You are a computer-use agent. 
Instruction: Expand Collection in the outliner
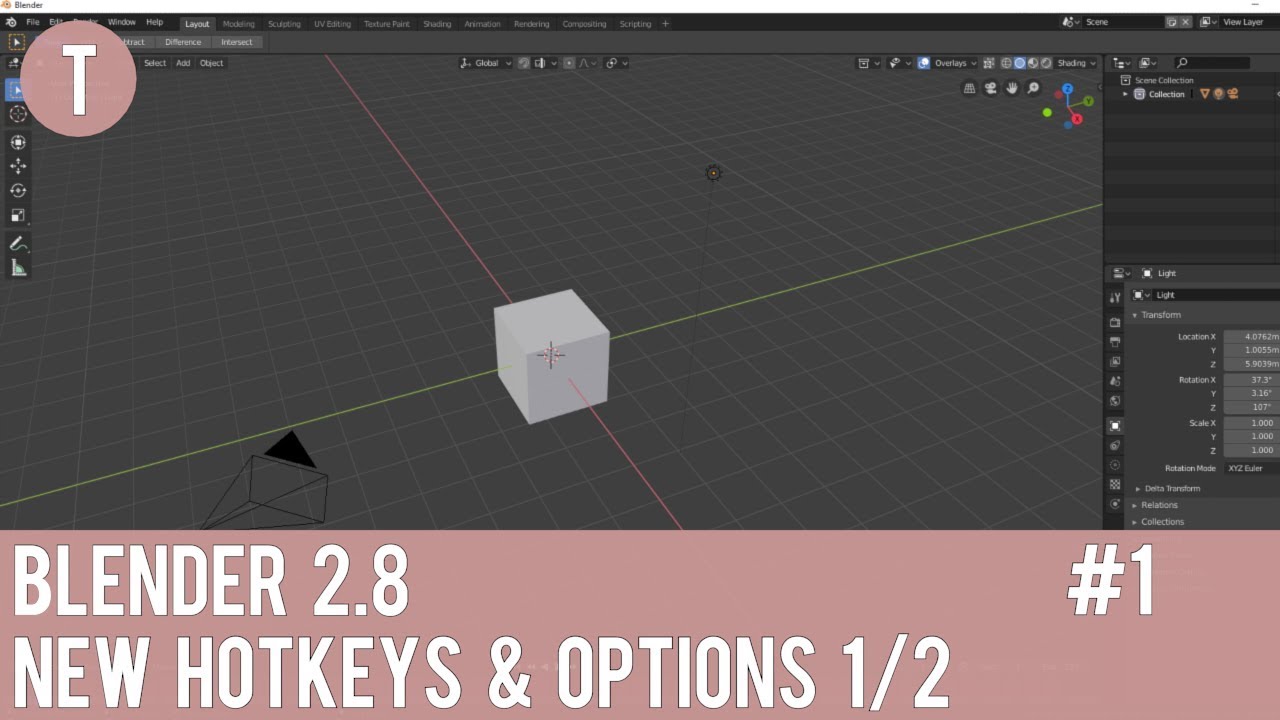[1126, 94]
